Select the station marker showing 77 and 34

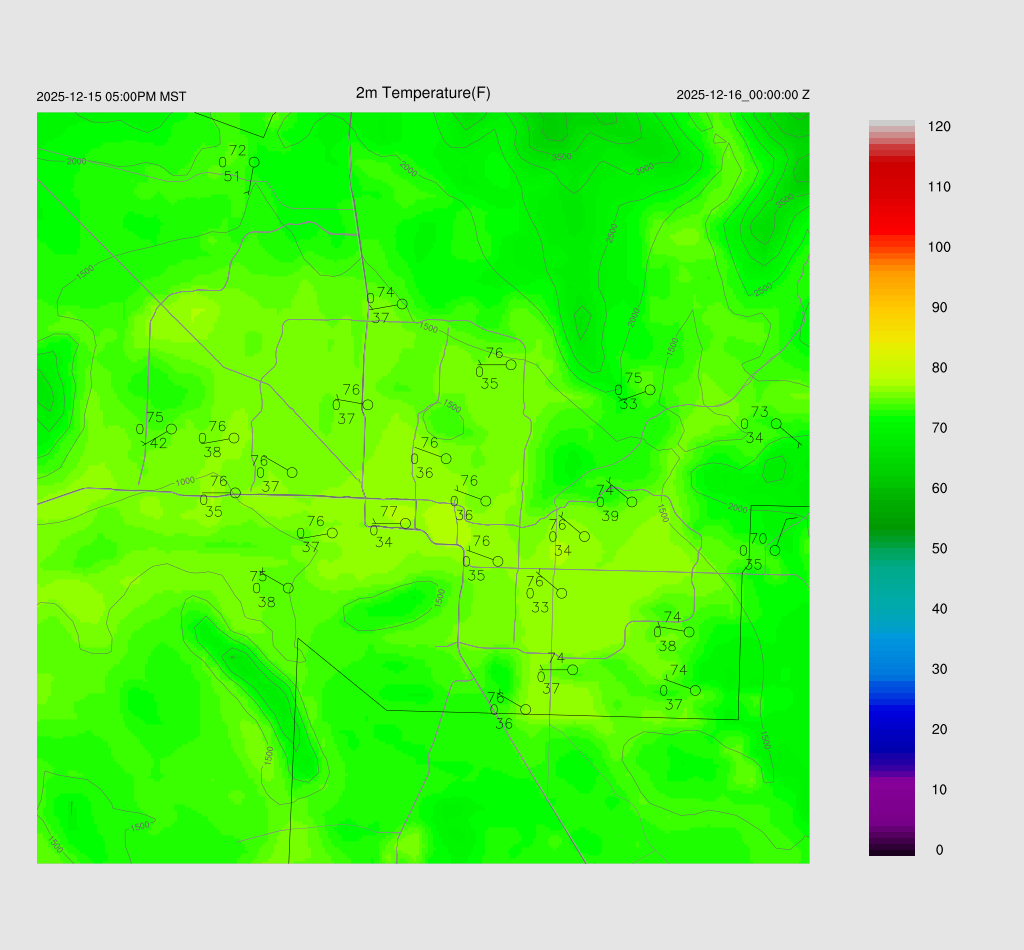pos(405,523)
